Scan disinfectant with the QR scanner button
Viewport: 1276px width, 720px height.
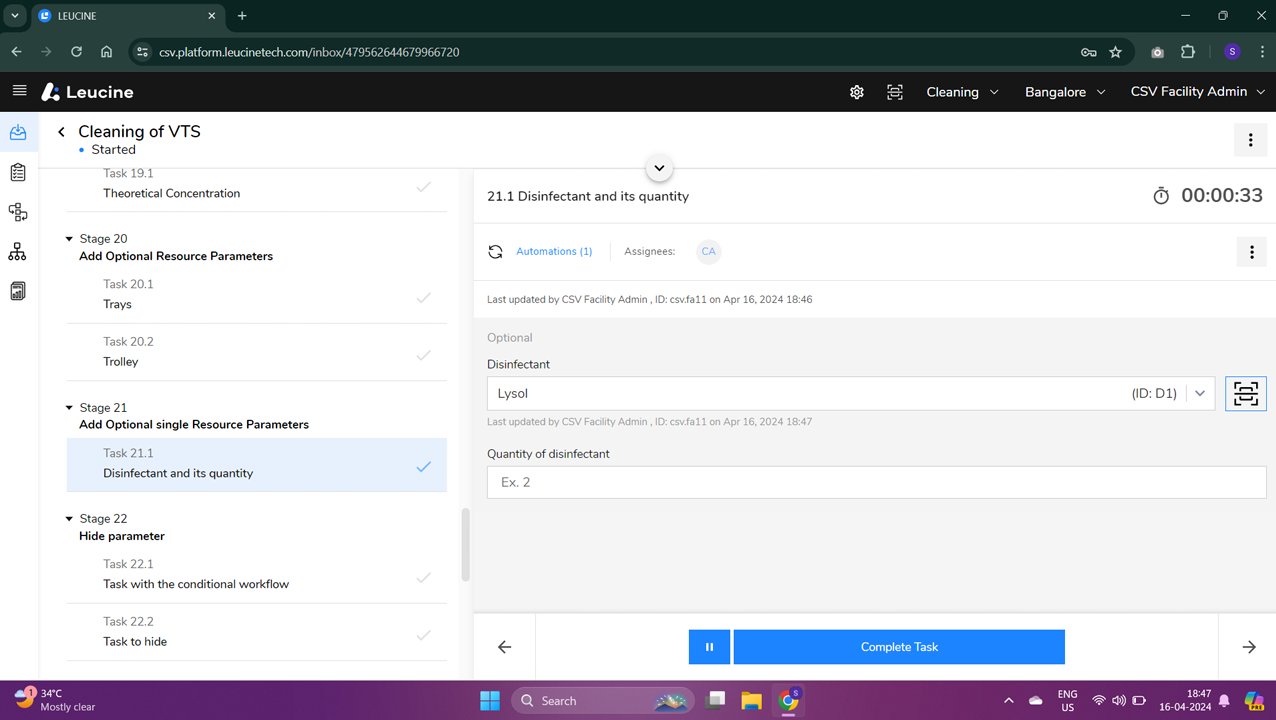(1246, 394)
